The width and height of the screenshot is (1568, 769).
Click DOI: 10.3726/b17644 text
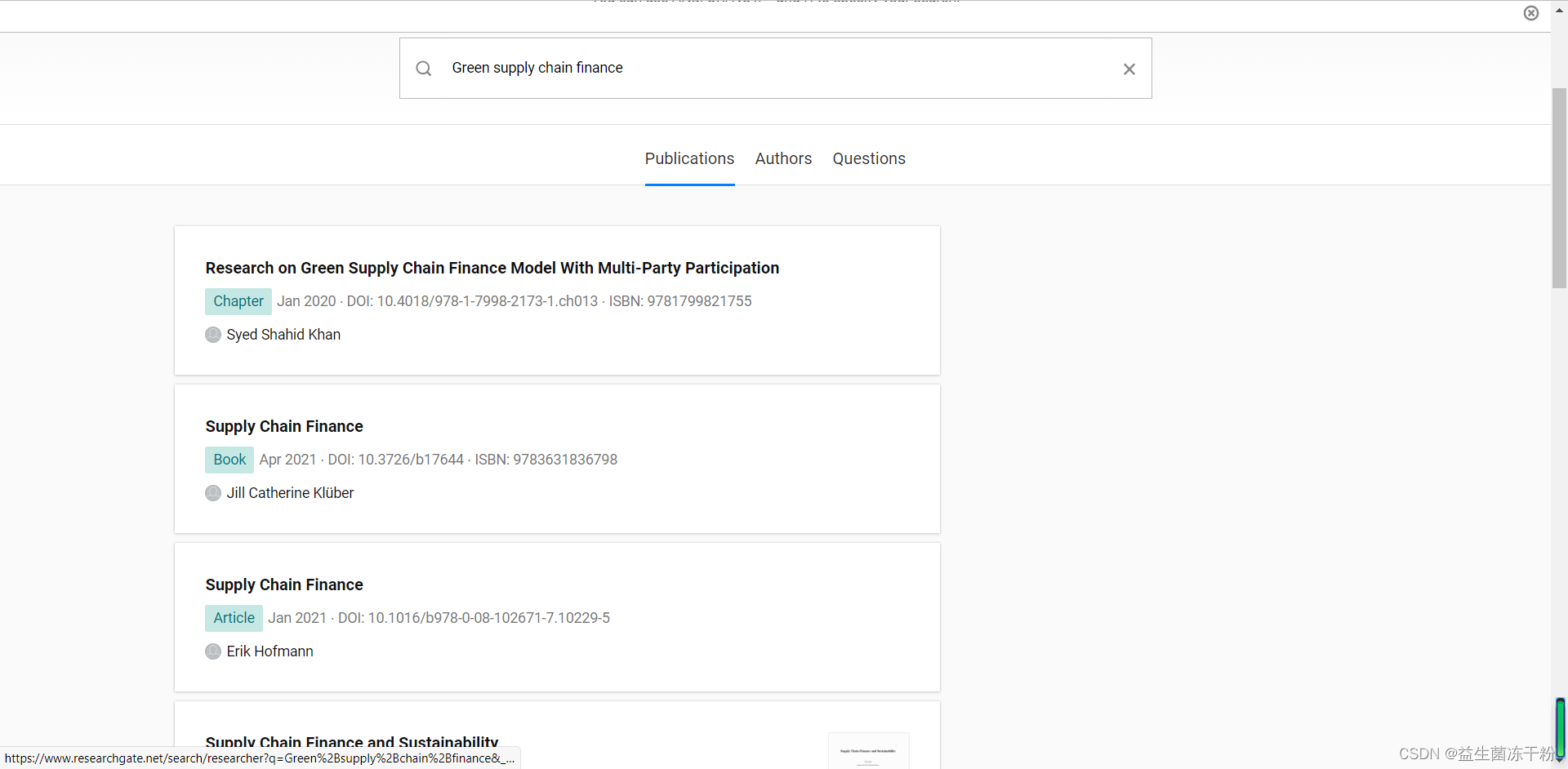click(396, 460)
